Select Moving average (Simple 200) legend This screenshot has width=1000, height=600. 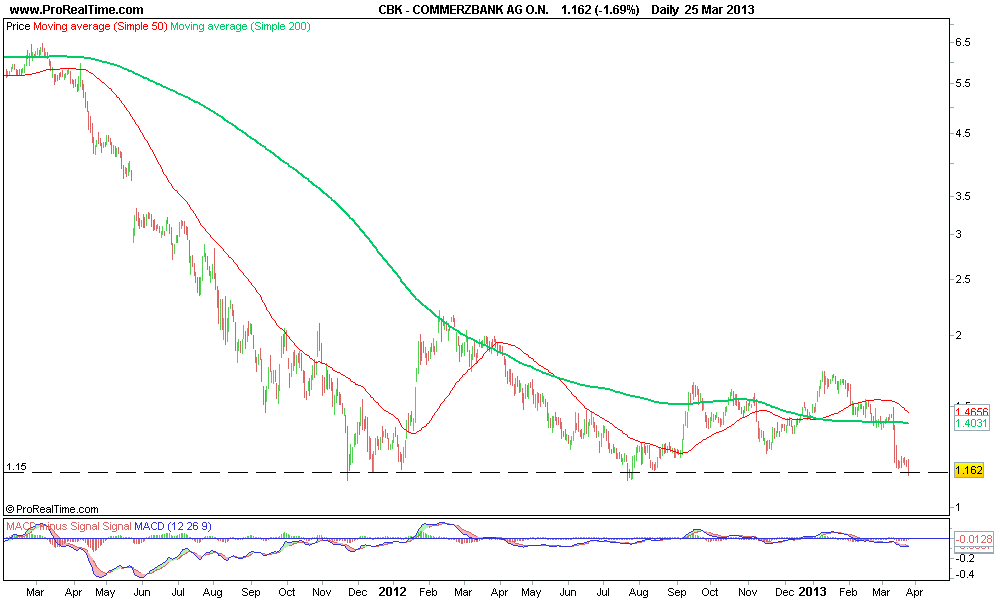click(x=240, y=26)
